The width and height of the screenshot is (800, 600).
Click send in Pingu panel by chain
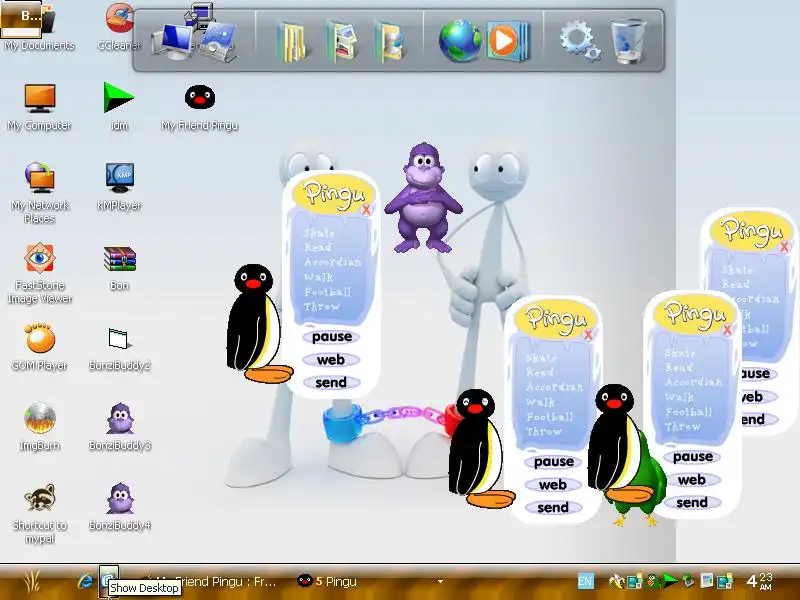(x=553, y=508)
